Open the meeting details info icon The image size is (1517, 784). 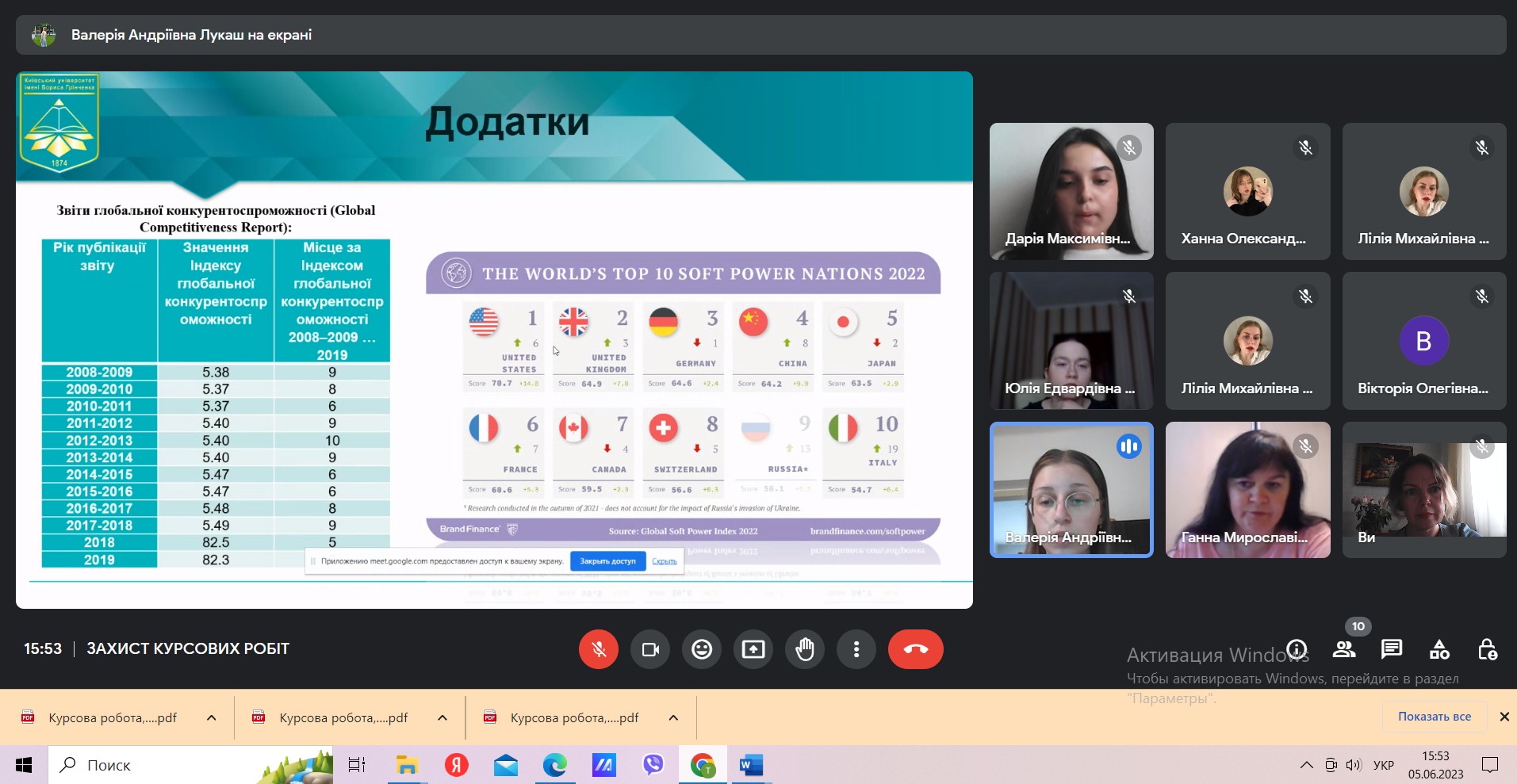coord(1297,649)
